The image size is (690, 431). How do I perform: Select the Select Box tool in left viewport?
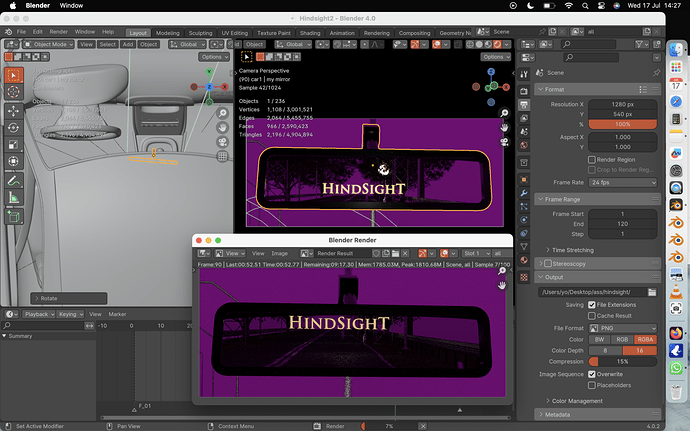(14, 75)
